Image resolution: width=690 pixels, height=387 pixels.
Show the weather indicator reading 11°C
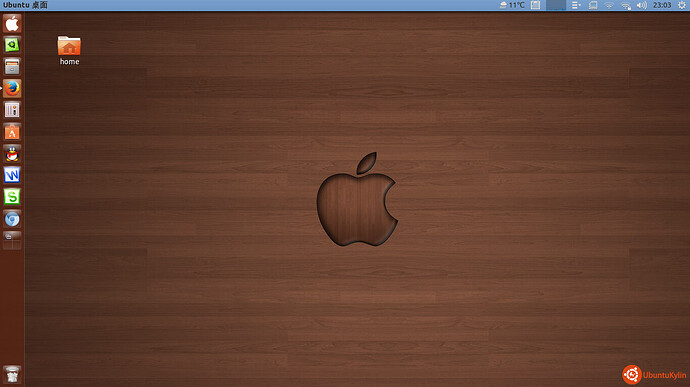coord(512,5)
